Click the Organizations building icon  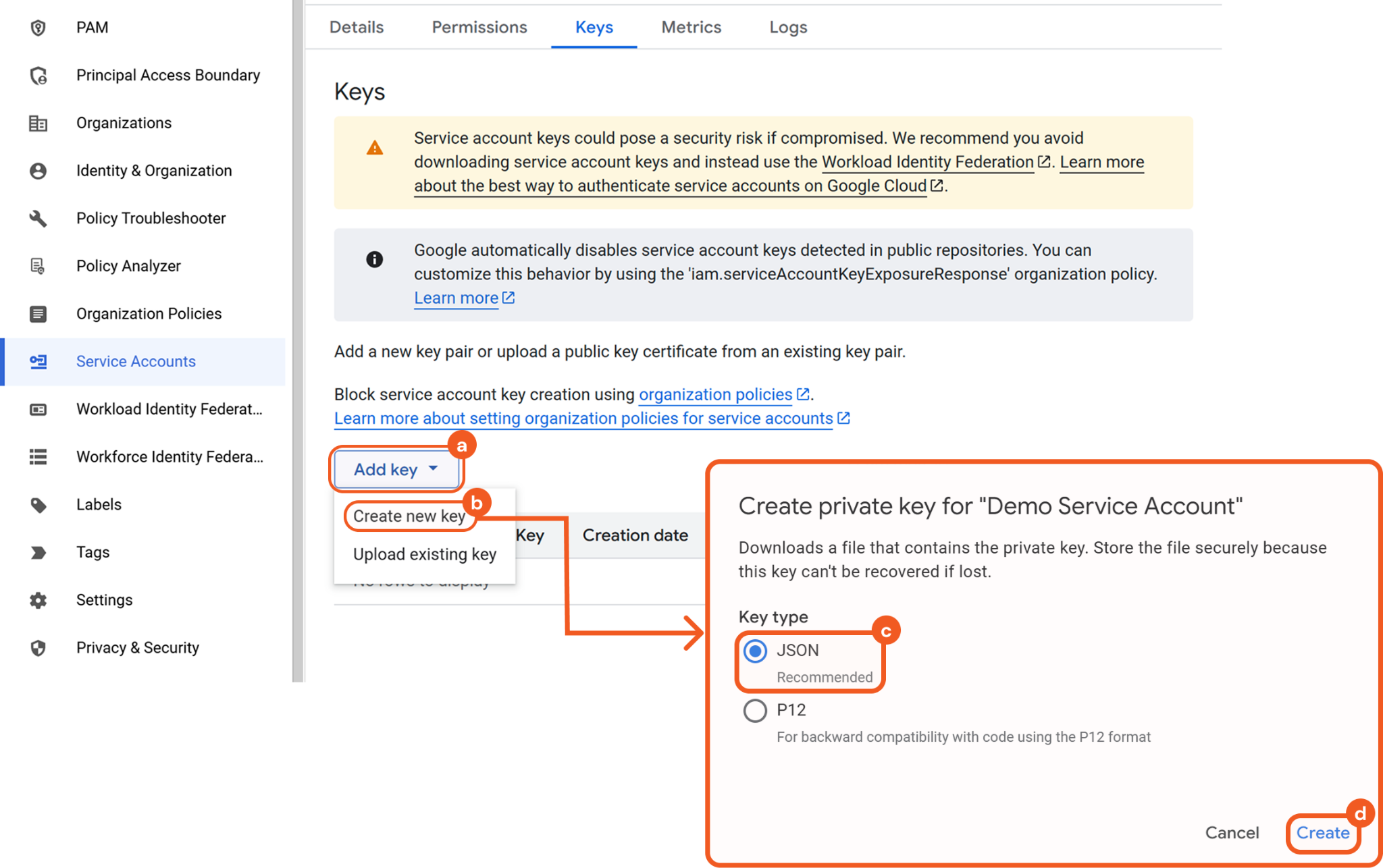click(38, 124)
